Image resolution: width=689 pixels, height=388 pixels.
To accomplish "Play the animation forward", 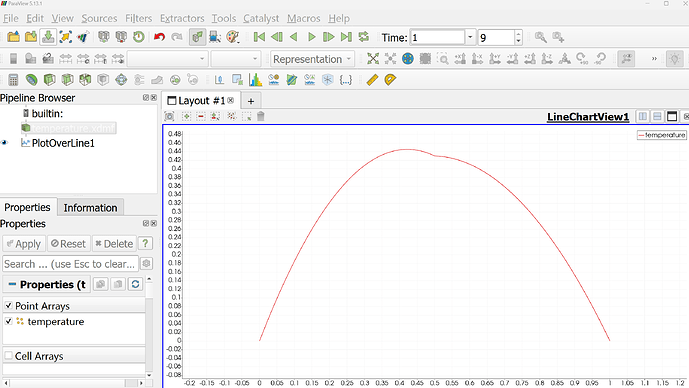I will [x=312, y=37].
